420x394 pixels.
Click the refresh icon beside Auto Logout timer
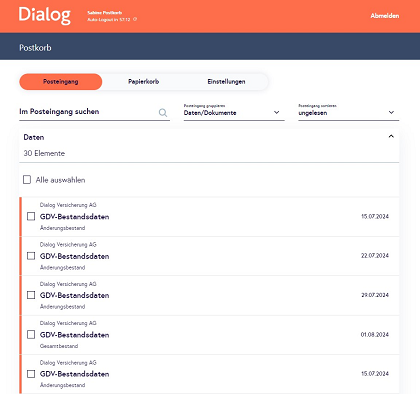point(135,19)
